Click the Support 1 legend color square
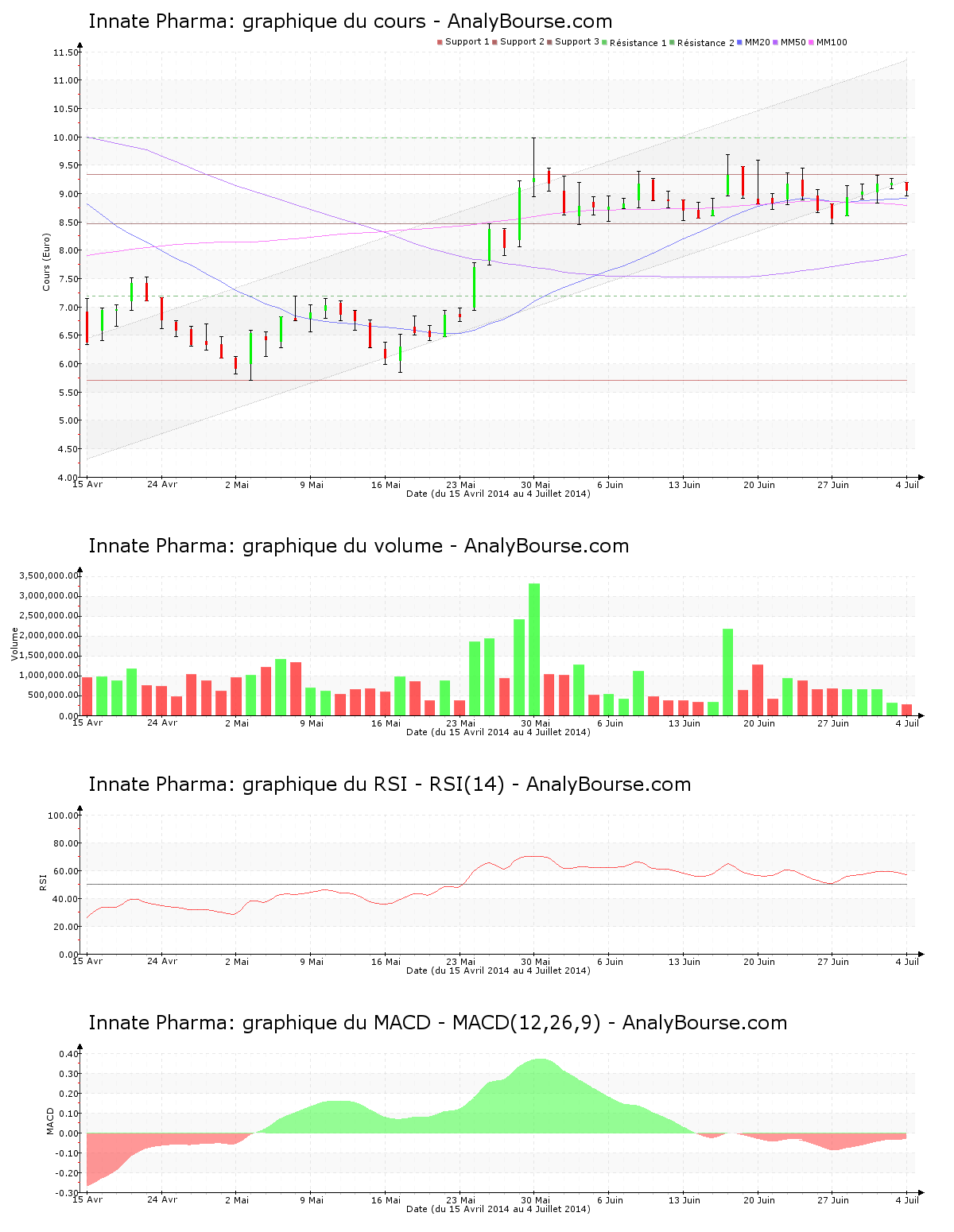The image size is (954, 1232). point(440,42)
